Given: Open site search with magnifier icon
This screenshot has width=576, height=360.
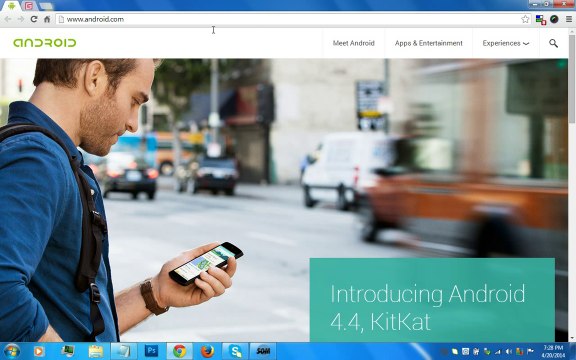Looking at the screenshot, I should 553,43.
